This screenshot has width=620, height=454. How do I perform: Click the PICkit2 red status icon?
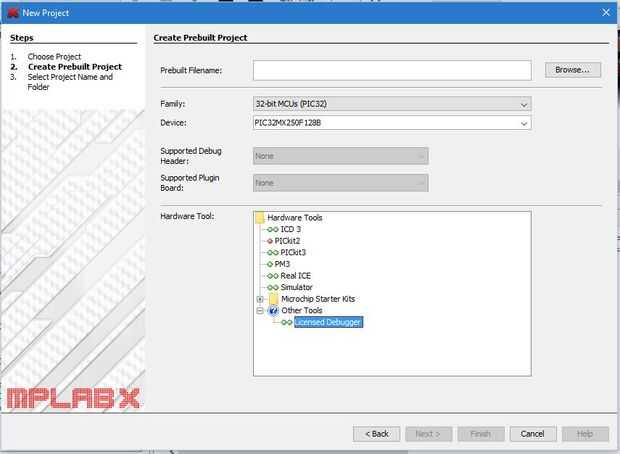(270, 241)
